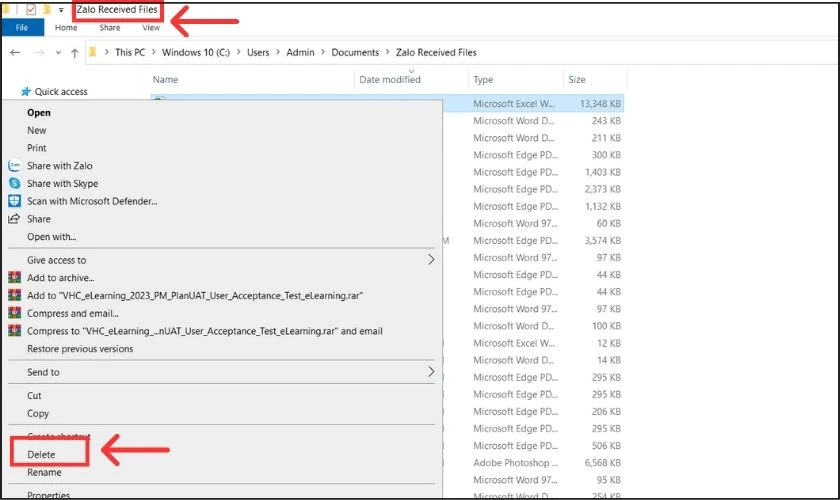Go up one folder level arrow
The height and width of the screenshot is (500, 840).
click(x=74, y=53)
